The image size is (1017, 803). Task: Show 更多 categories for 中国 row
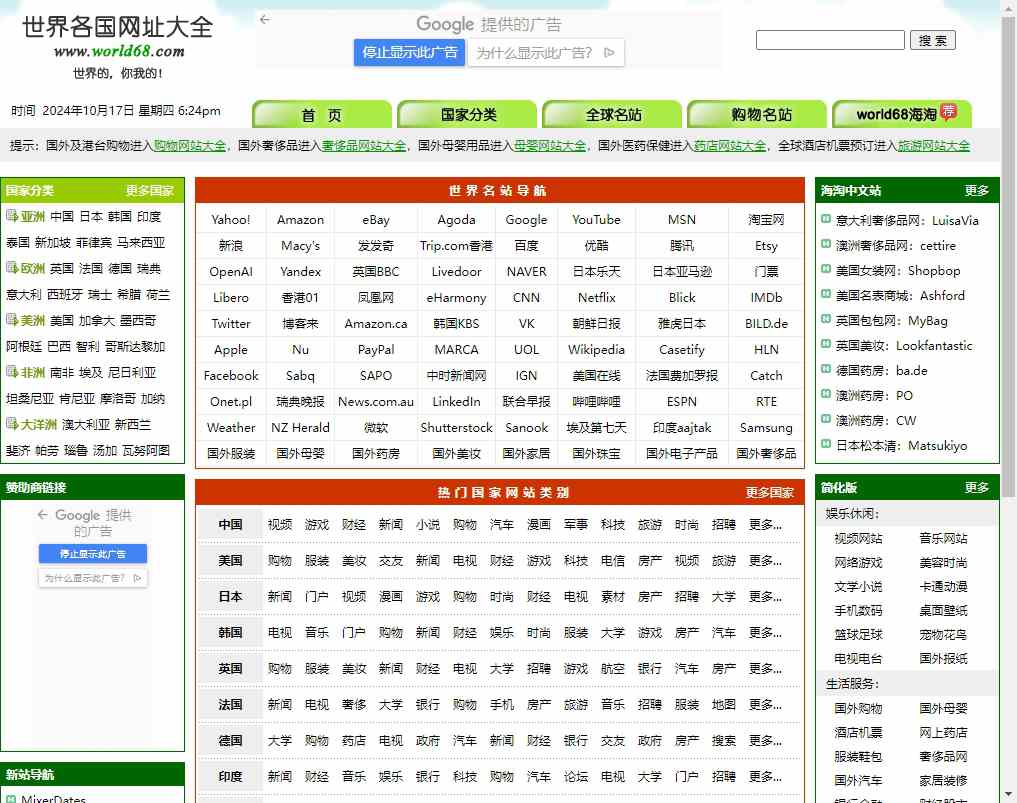tap(765, 525)
